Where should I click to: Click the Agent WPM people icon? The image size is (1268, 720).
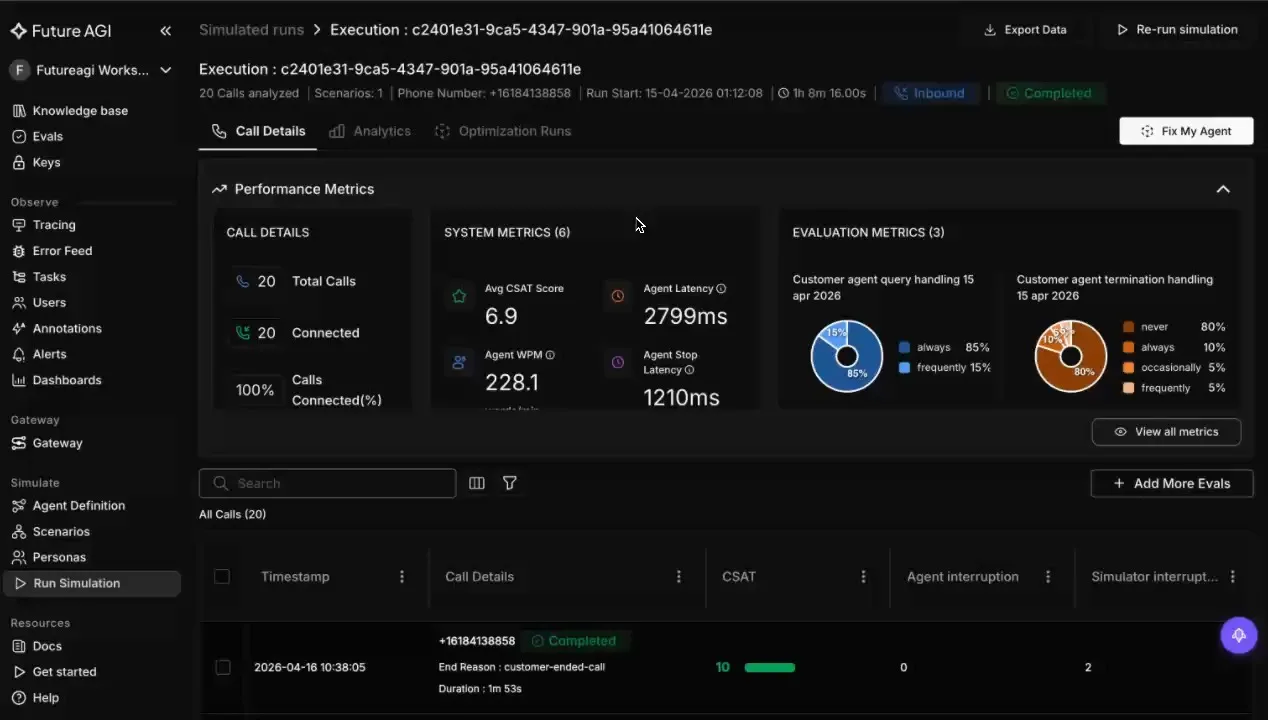[459, 363]
